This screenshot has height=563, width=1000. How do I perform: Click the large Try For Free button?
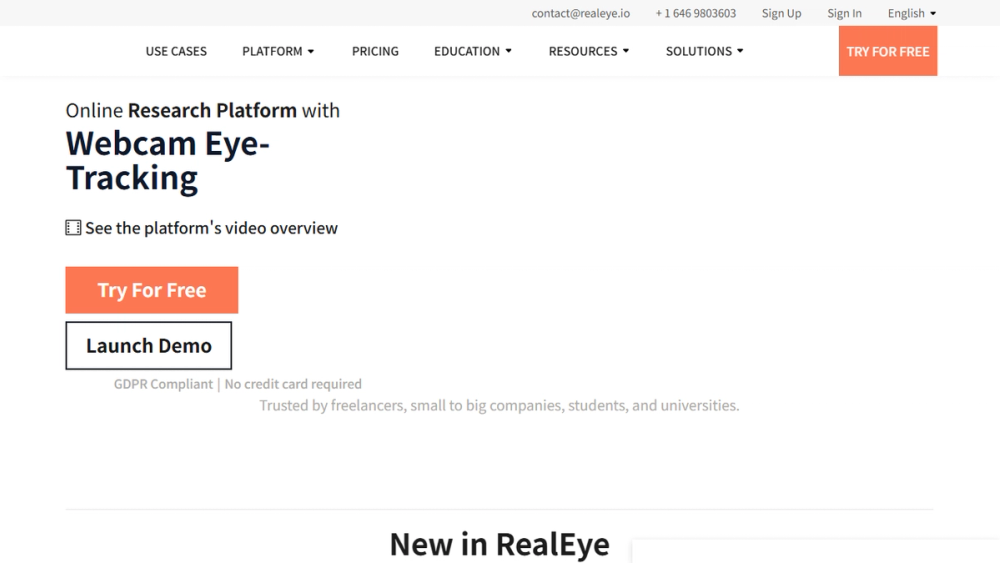coord(152,290)
